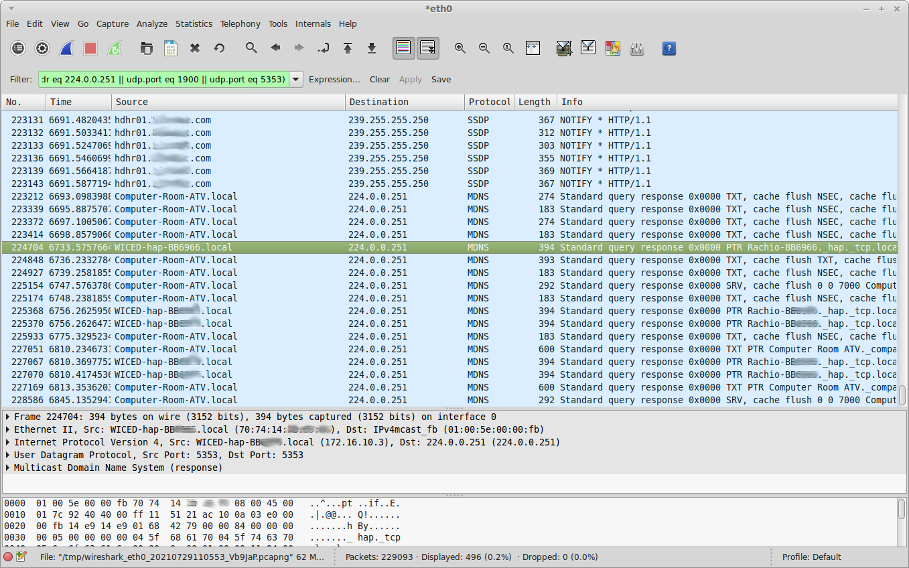Select packet 227051 with length 600

(449, 349)
